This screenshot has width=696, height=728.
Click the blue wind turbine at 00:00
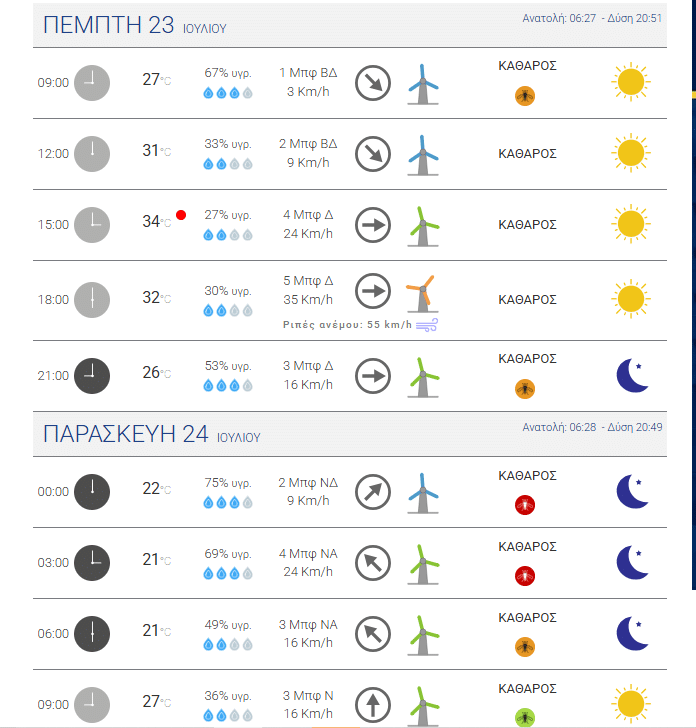423,493
